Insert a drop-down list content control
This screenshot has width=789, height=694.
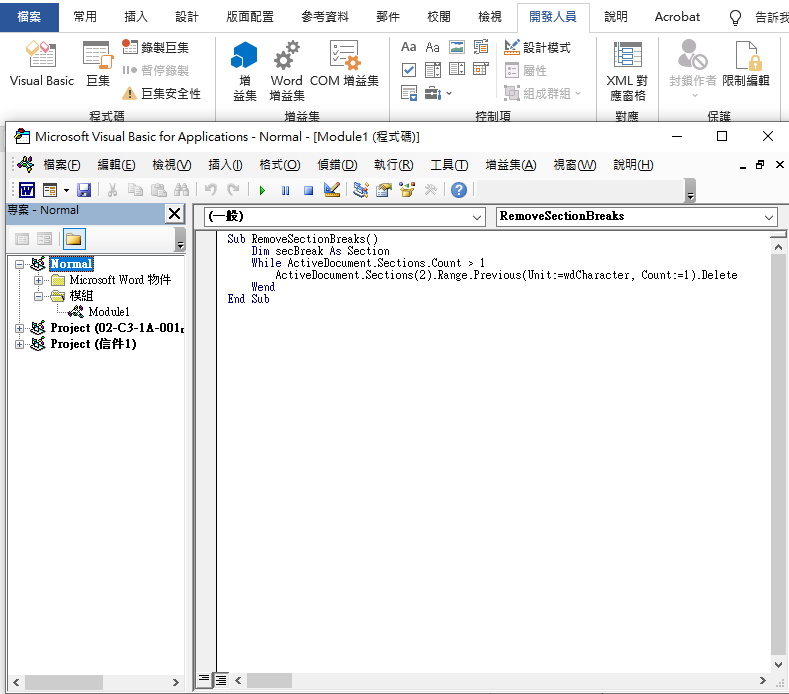pos(456,69)
